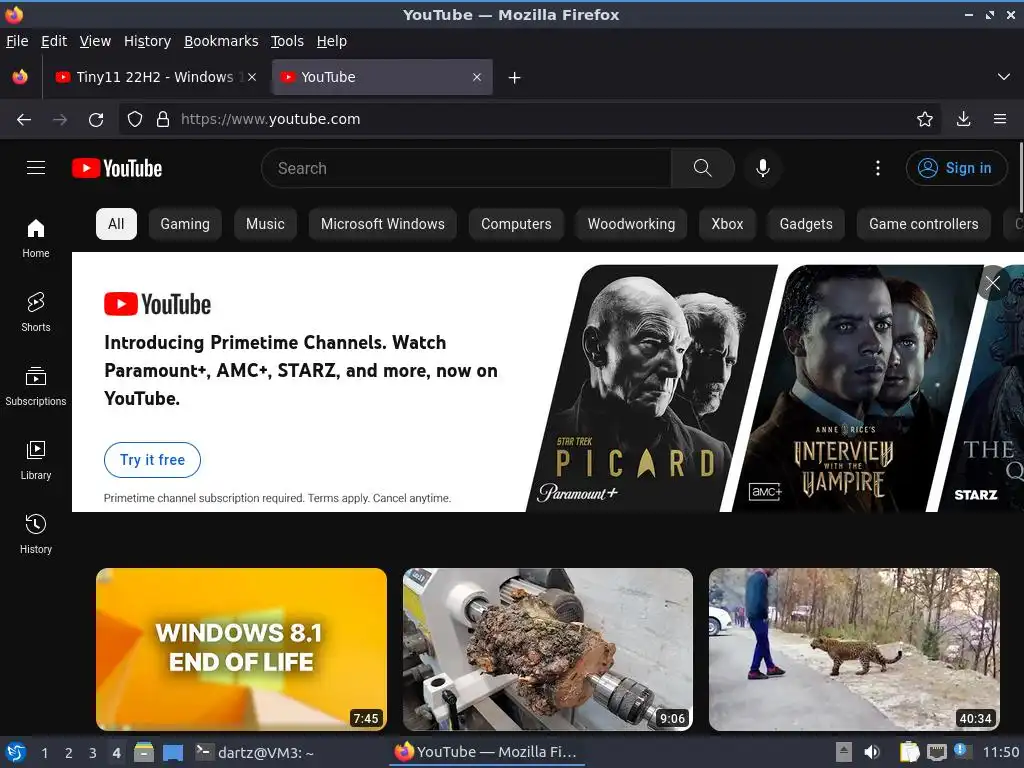The image size is (1024, 768).
Task: Open Library from the sidebar
Action: click(36, 460)
